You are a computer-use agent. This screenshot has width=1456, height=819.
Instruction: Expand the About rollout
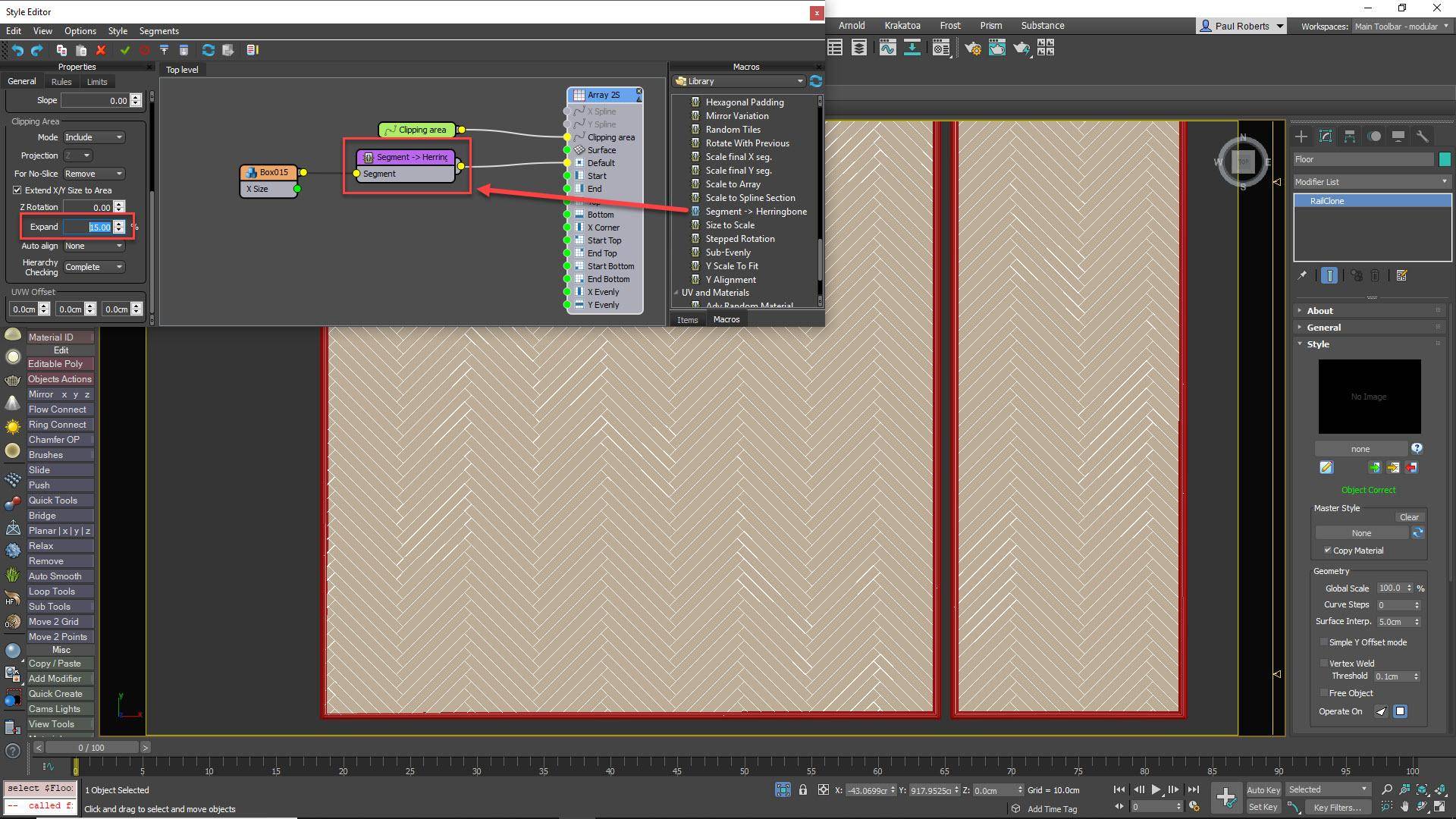coord(1319,311)
